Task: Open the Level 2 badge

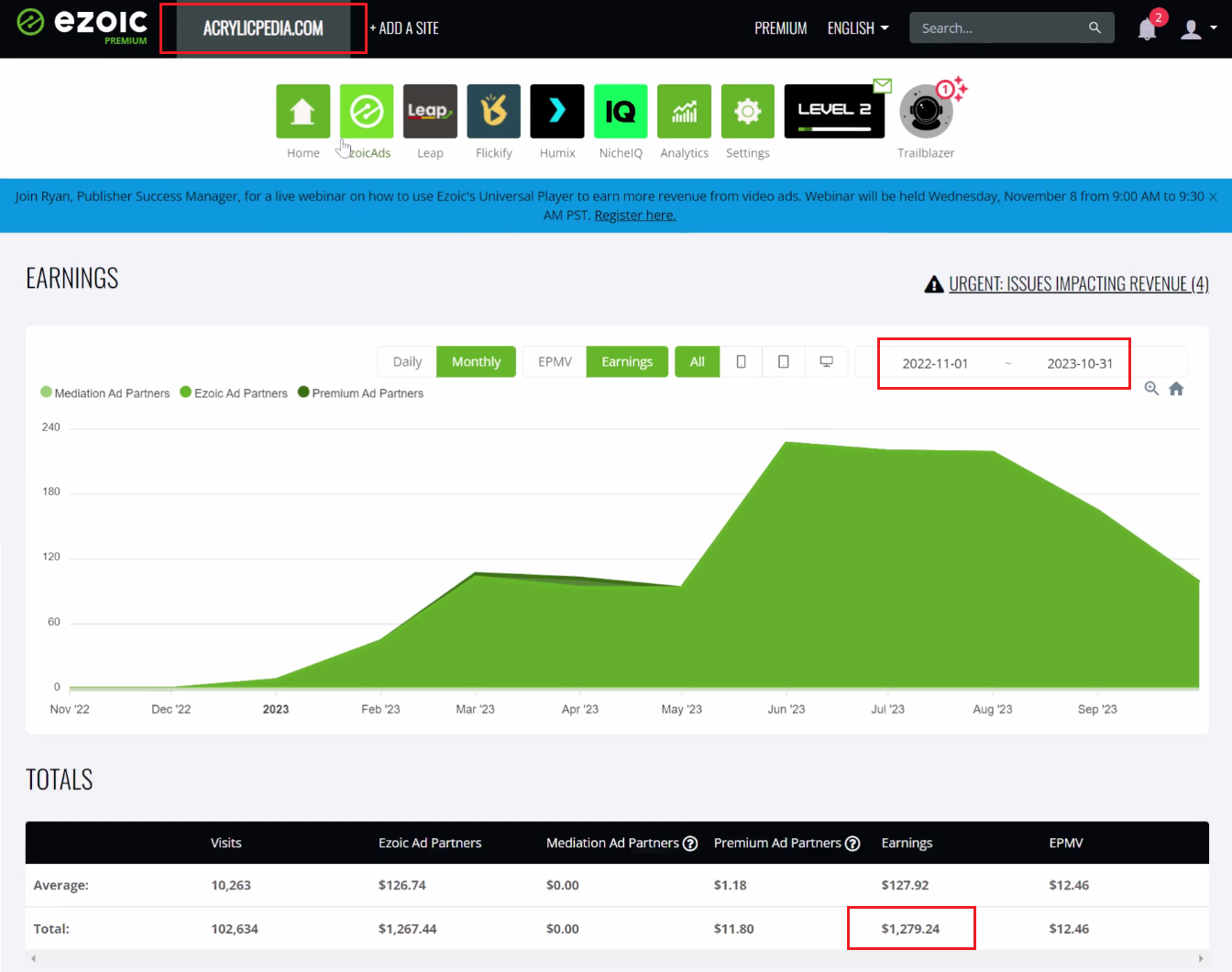Action: tap(834, 111)
